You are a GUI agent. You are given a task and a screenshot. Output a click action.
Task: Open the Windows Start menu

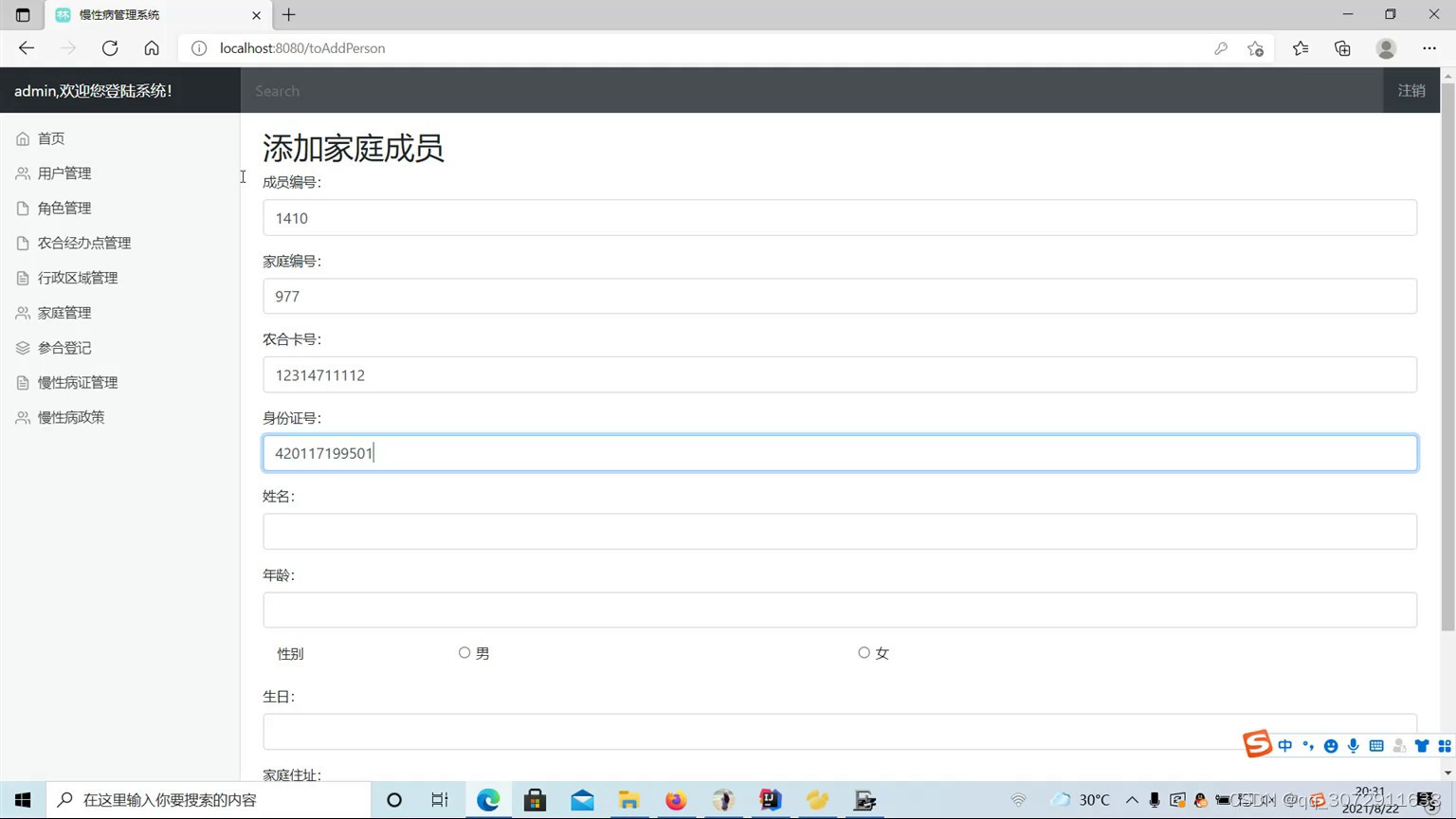pyautogui.click(x=23, y=800)
